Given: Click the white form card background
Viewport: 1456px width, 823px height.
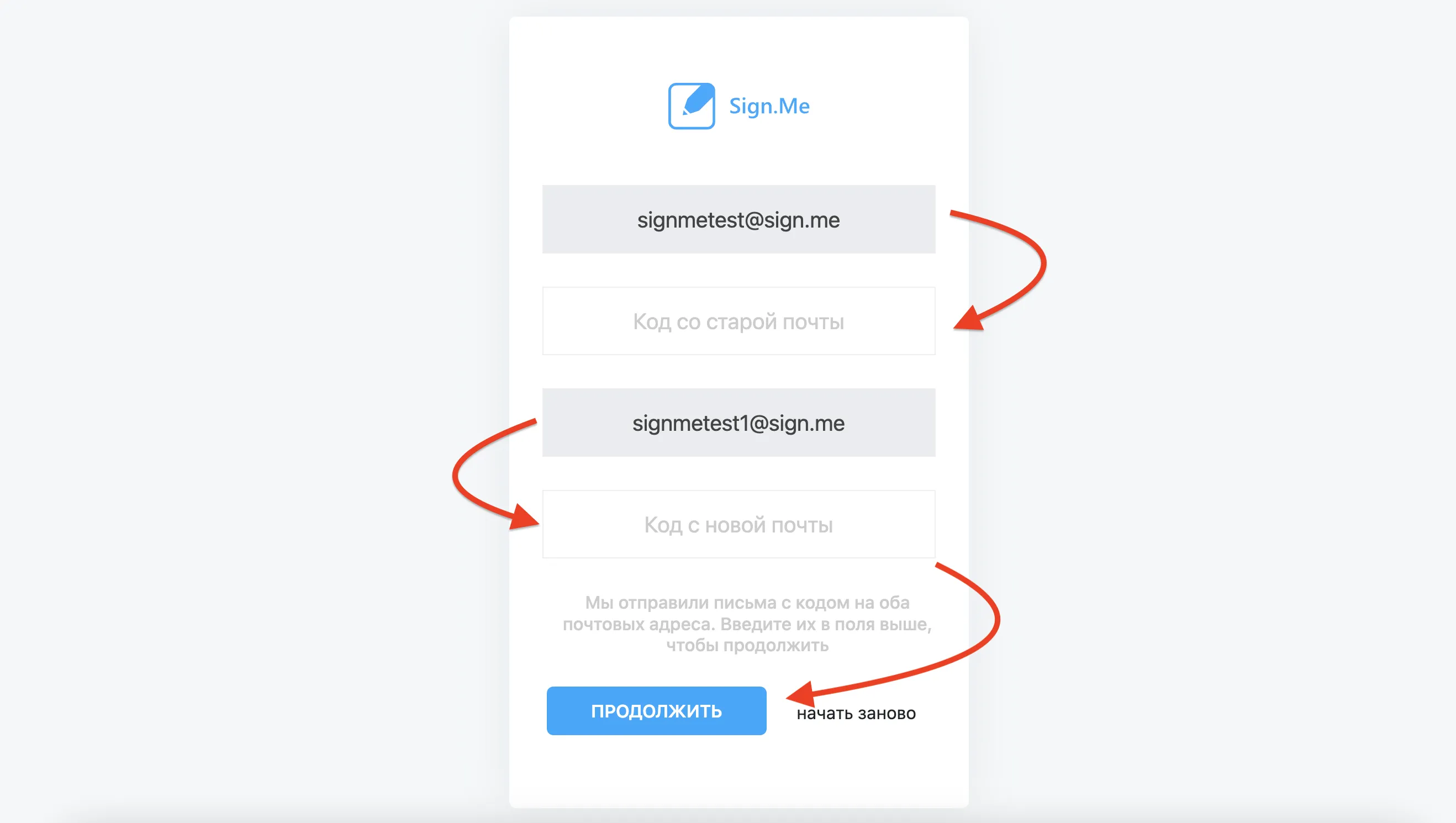Looking at the screenshot, I should pos(738,774).
